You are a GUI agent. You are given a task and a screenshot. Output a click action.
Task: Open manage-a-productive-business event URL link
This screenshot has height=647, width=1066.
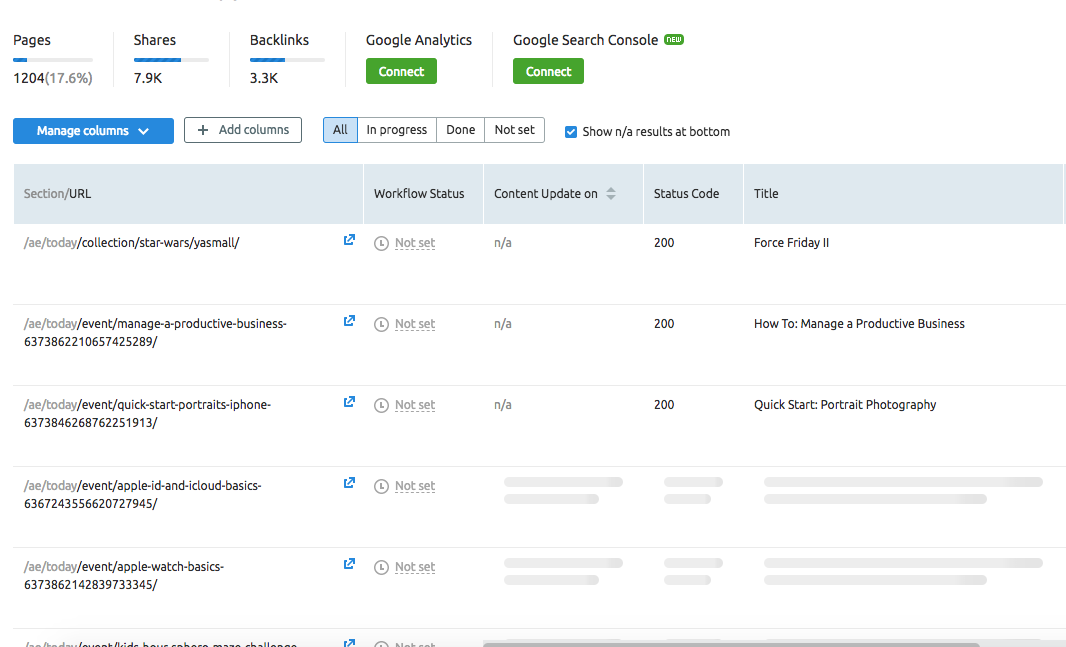click(155, 332)
